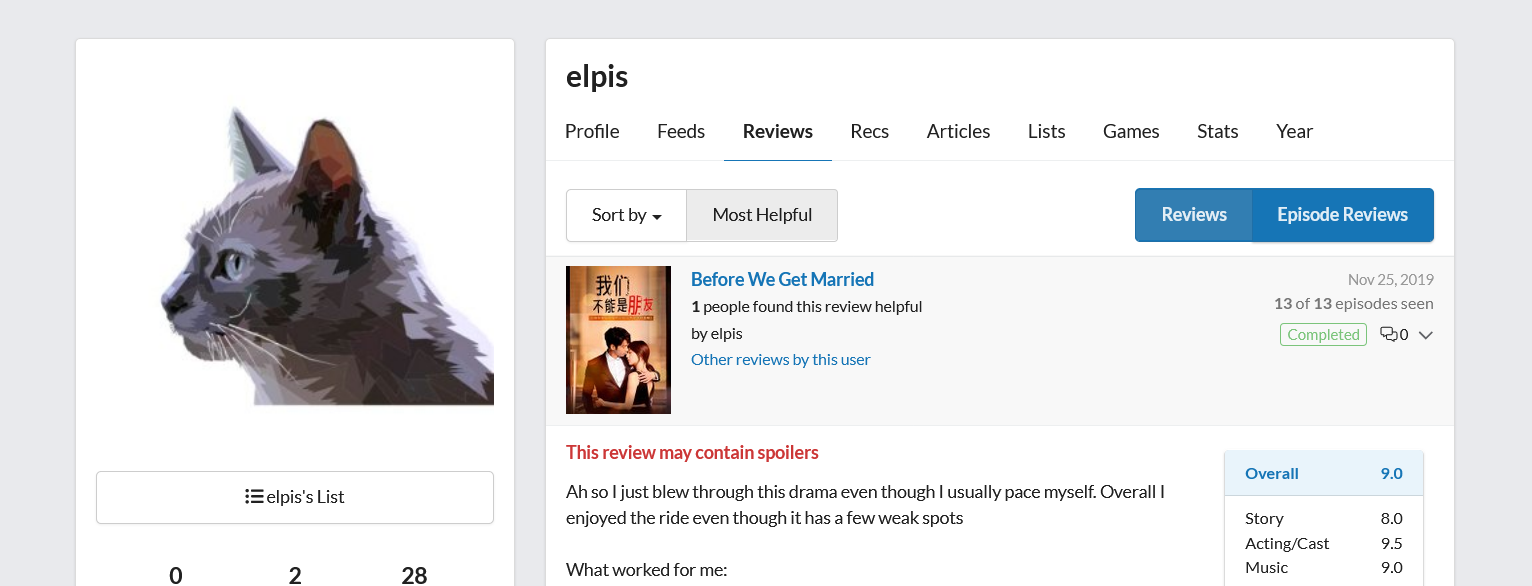Expand the review options chevron

pos(1426,335)
